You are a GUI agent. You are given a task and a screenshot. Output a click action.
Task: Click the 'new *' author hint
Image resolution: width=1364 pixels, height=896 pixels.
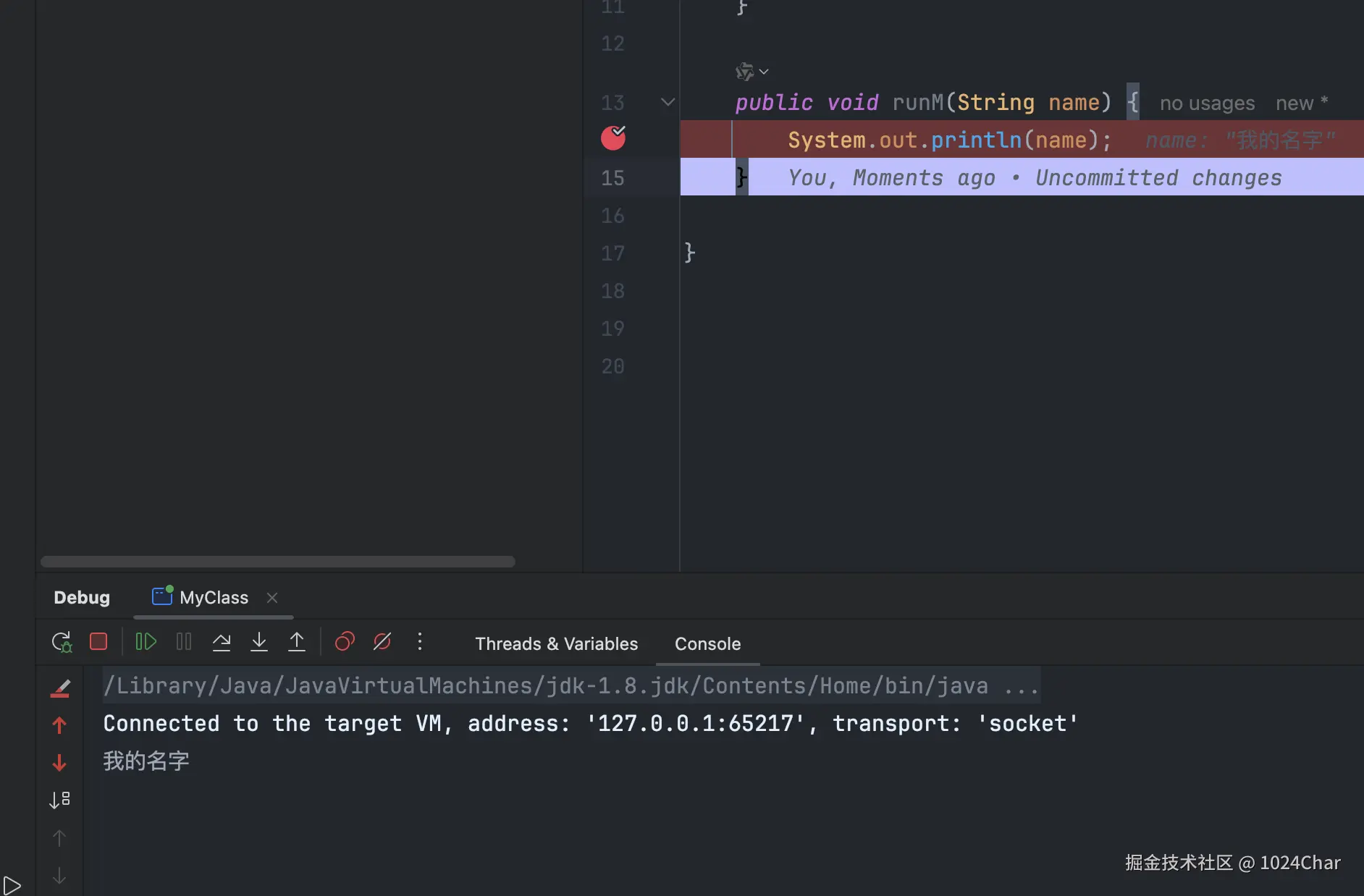pos(1302,103)
